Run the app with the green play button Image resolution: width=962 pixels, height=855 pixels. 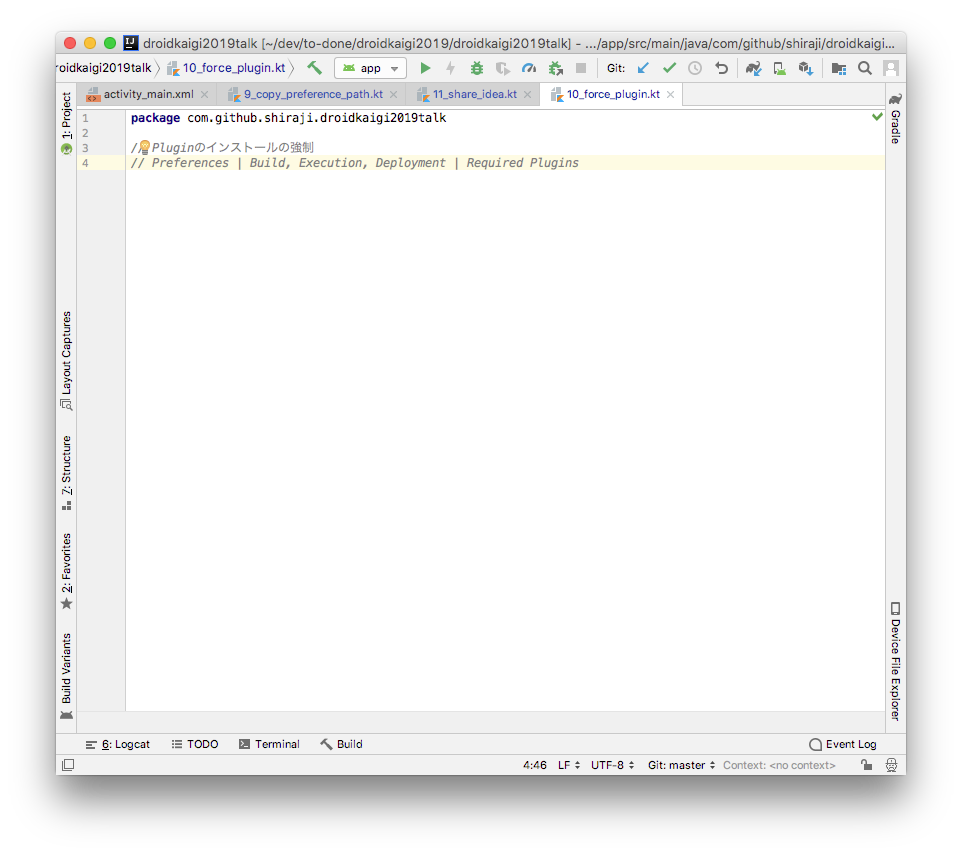pos(425,68)
